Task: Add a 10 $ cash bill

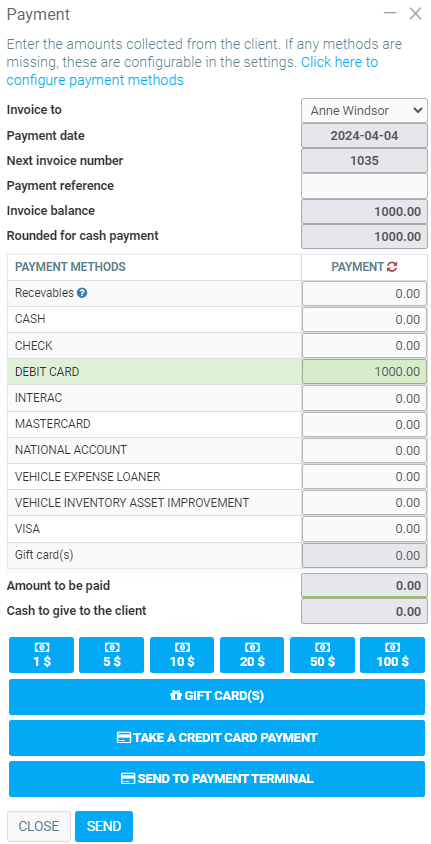Action: (182, 655)
